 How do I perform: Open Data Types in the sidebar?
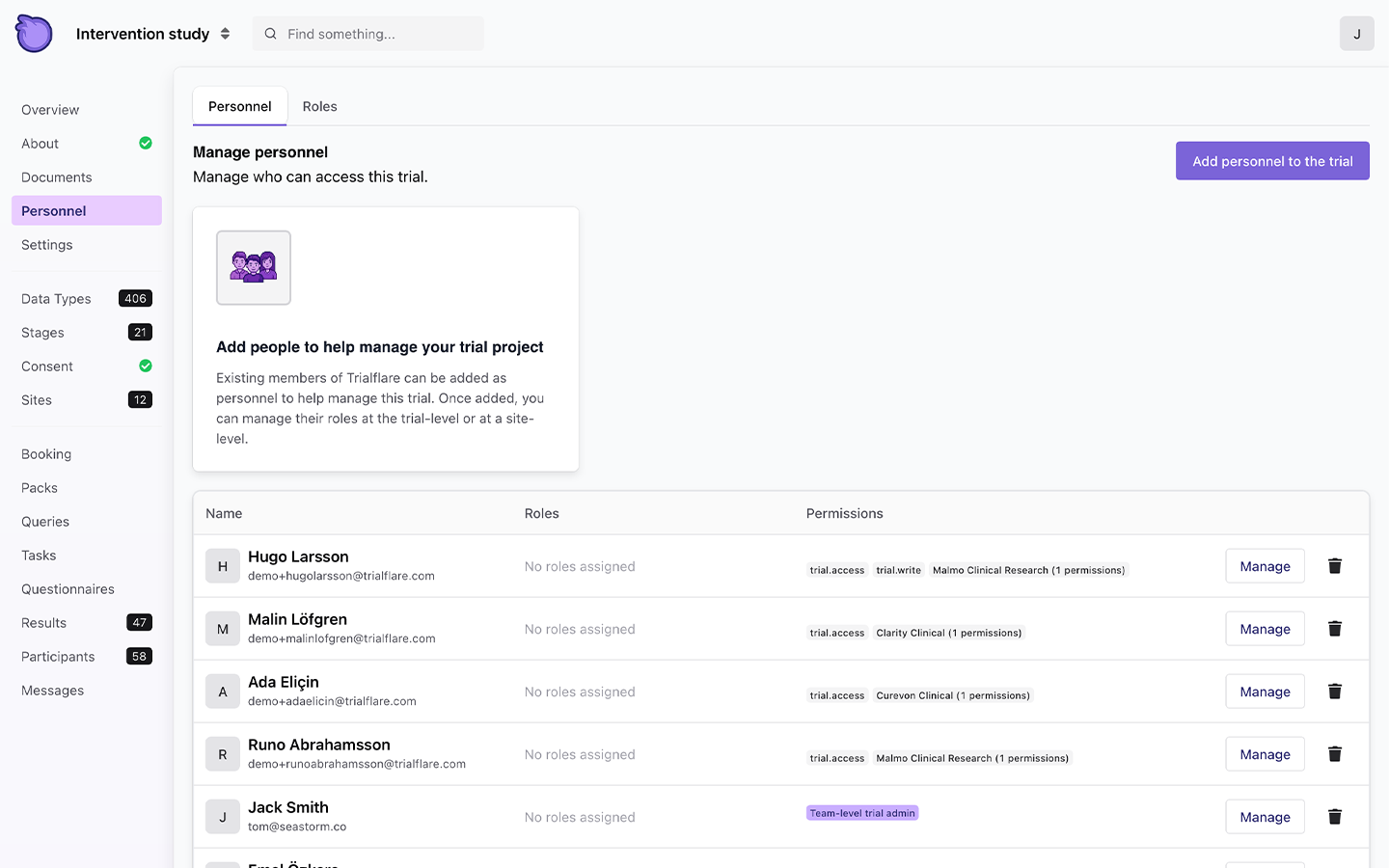[x=87, y=299]
